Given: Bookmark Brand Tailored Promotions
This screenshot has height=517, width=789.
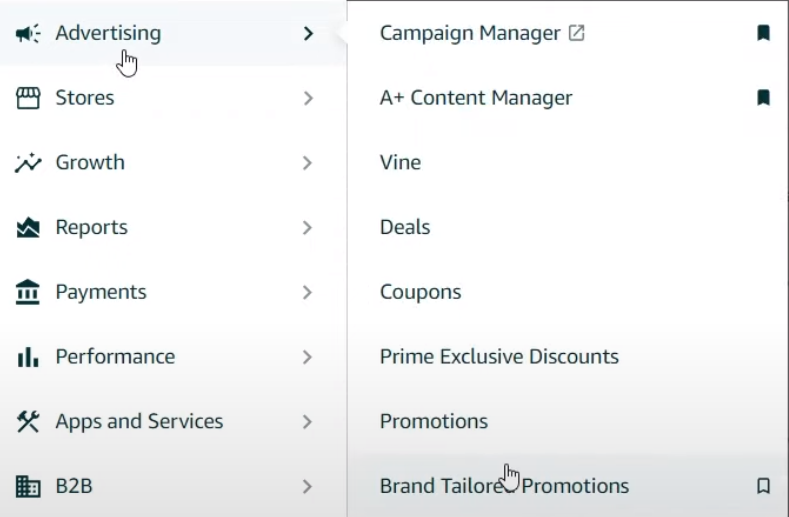Looking at the screenshot, I should pos(763,486).
